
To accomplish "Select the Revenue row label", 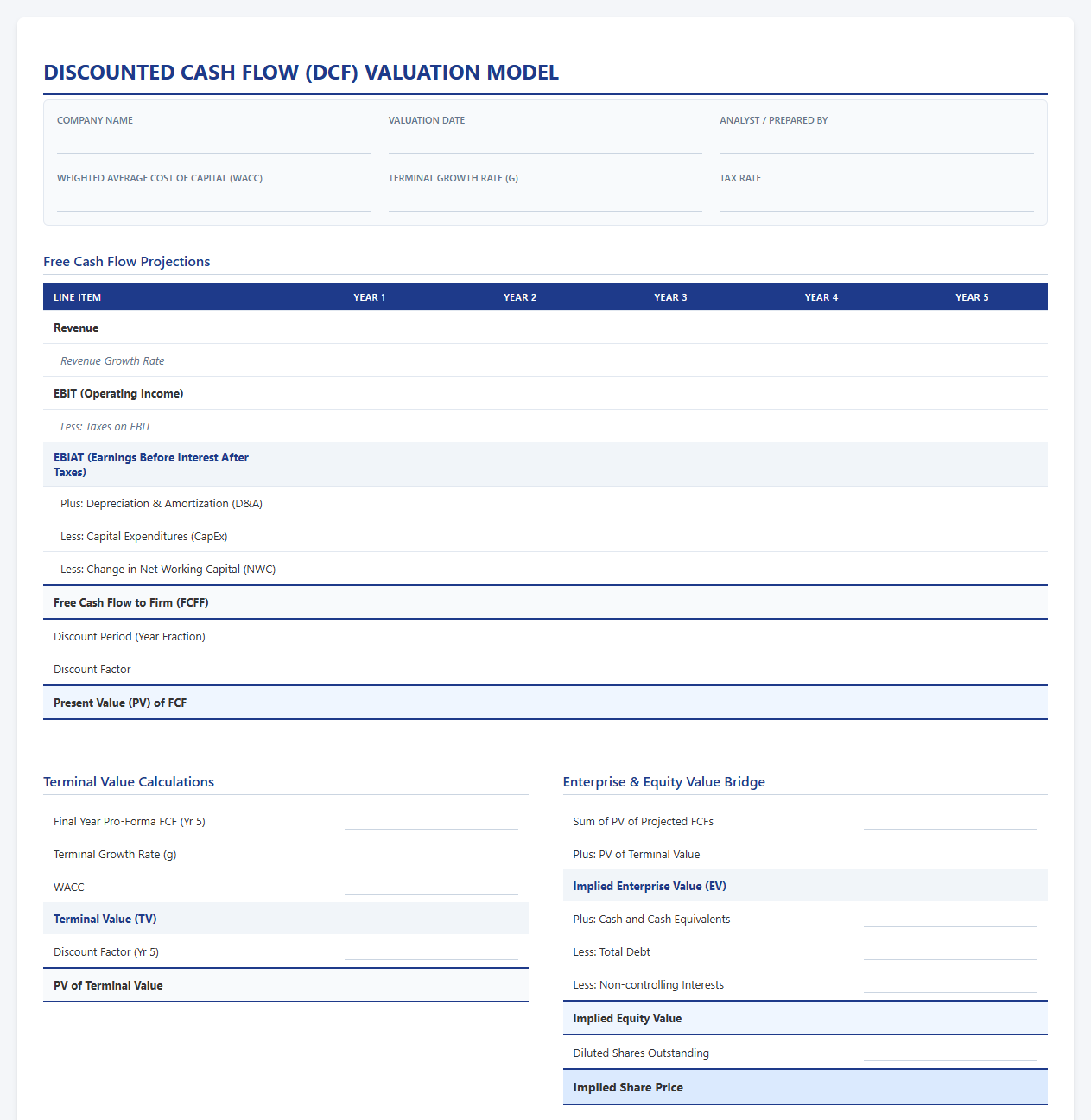I will coord(76,328).
